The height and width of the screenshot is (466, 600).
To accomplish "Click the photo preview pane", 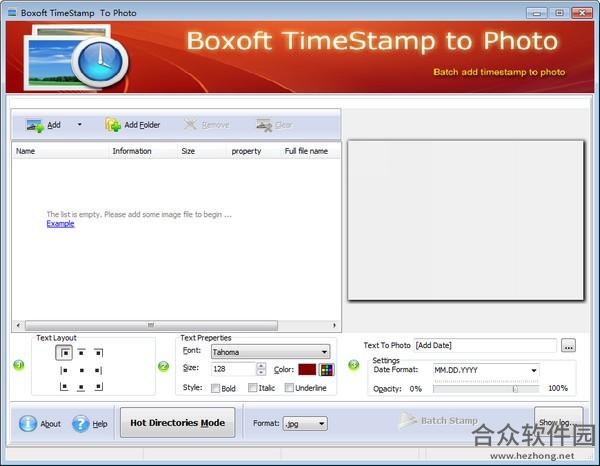I will (x=465, y=220).
